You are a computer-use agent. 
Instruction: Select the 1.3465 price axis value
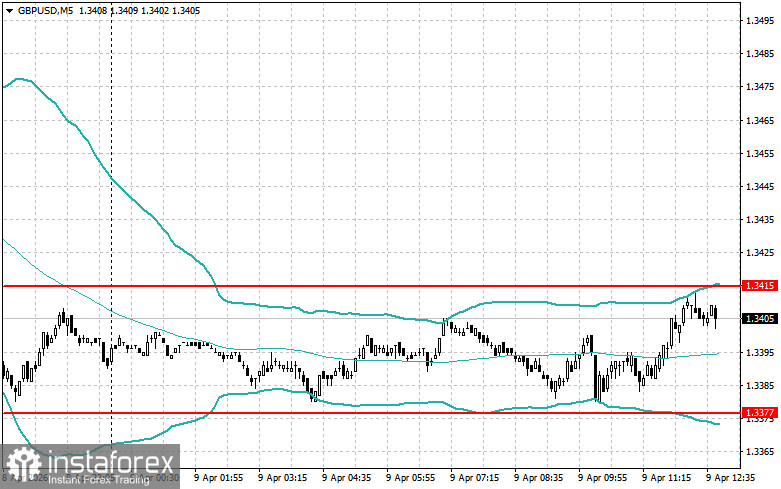pyautogui.click(x=760, y=120)
